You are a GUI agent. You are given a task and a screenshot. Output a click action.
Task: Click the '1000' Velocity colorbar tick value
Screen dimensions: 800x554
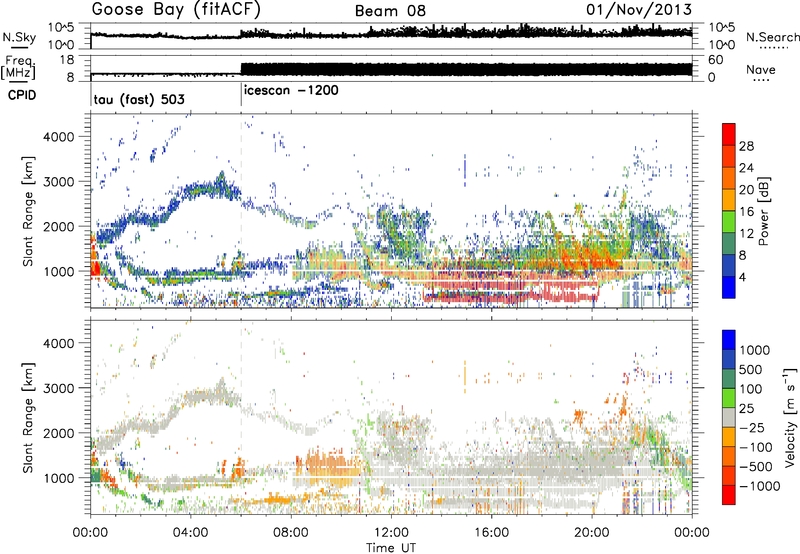point(754,350)
